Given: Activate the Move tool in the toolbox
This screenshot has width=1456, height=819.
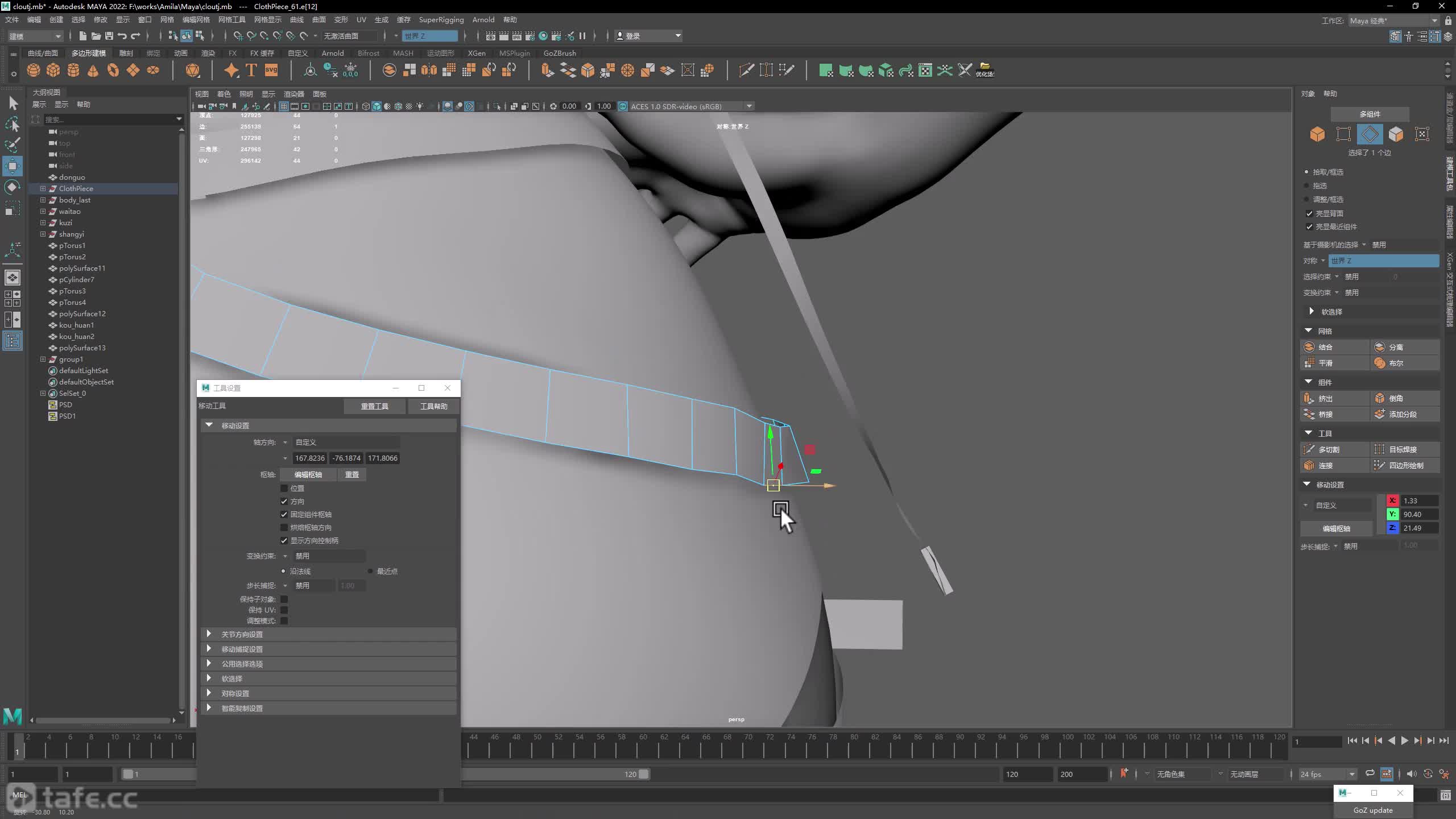Looking at the screenshot, I should coord(13,166).
